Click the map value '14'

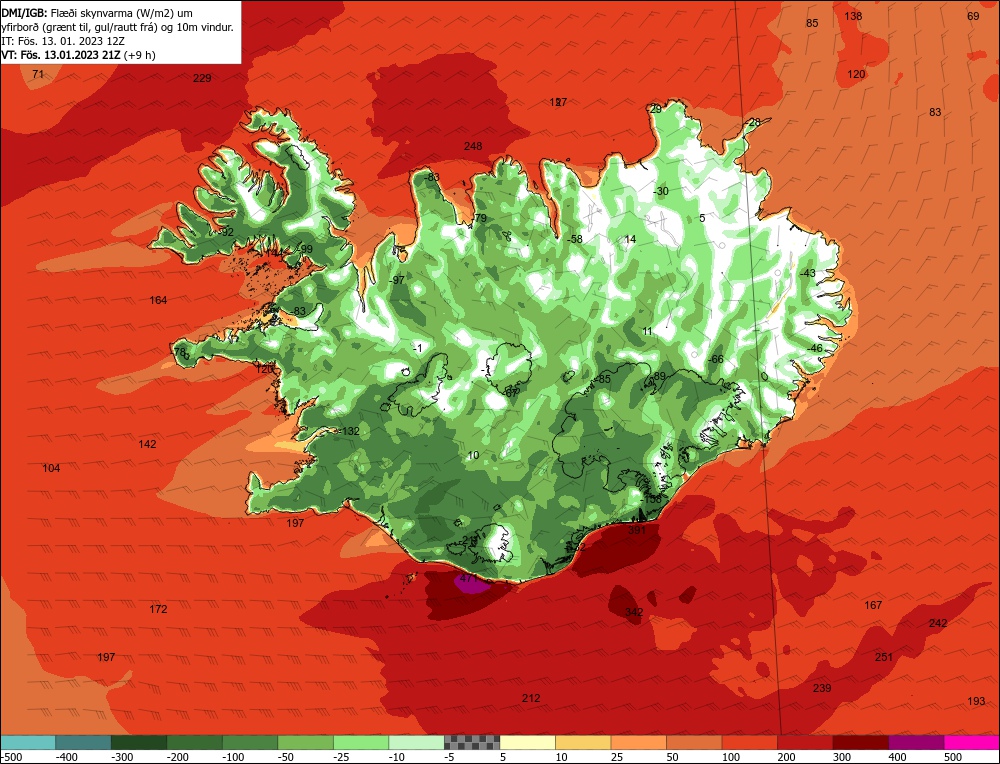pyautogui.click(x=630, y=239)
